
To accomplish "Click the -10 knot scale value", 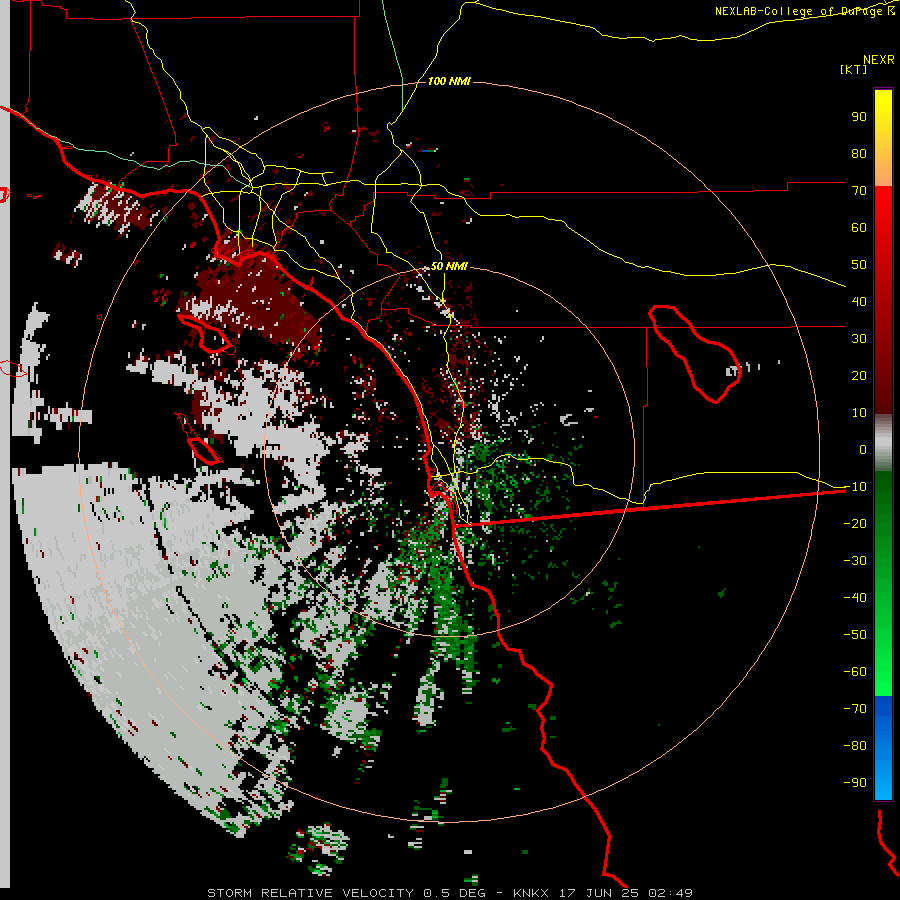I will point(855,487).
